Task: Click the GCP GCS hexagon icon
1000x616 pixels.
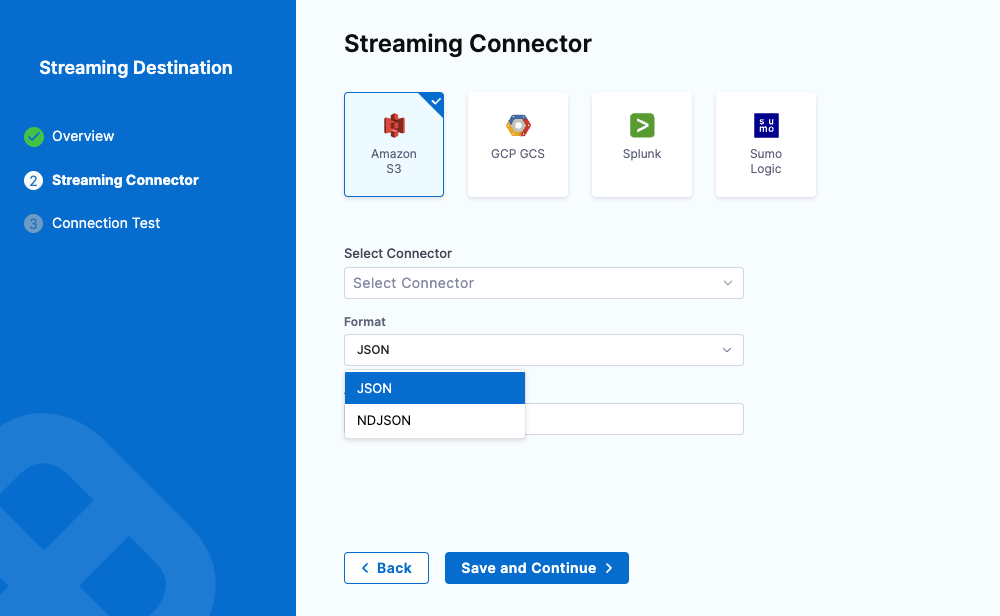Action: [518, 125]
